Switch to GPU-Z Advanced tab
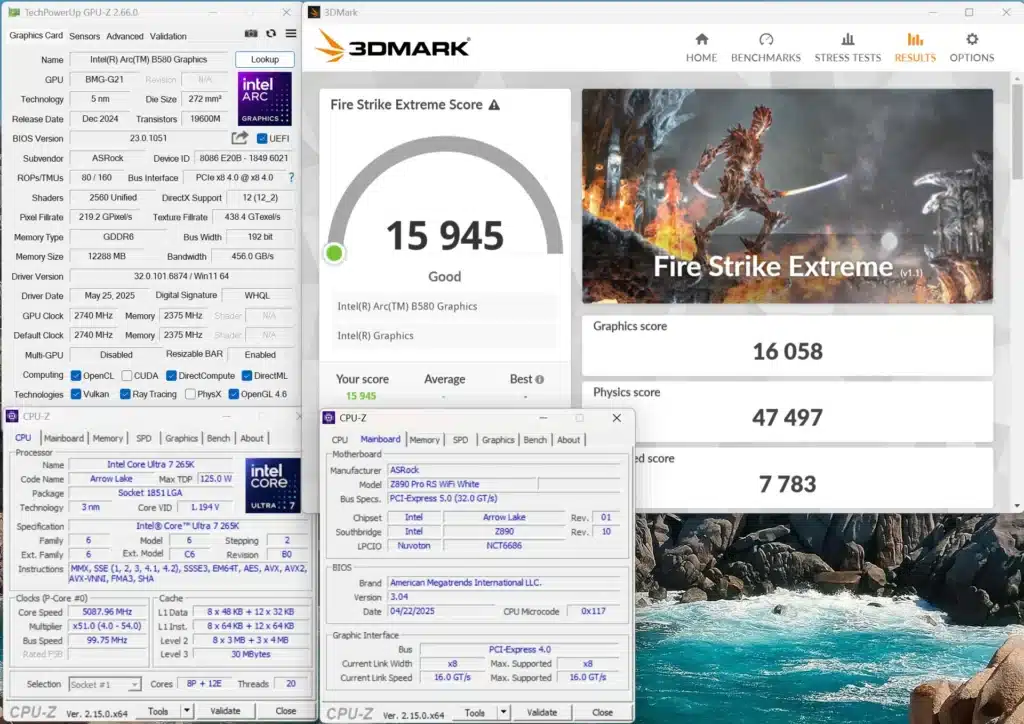This screenshot has width=1024, height=724. (x=125, y=37)
